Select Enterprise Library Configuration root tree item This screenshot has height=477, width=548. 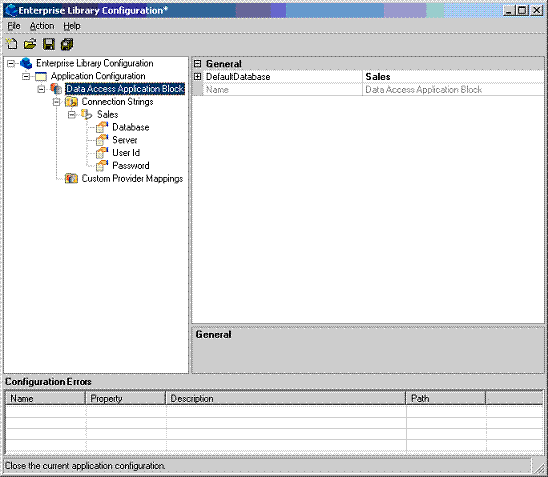pyautogui.click(x=95, y=63)
